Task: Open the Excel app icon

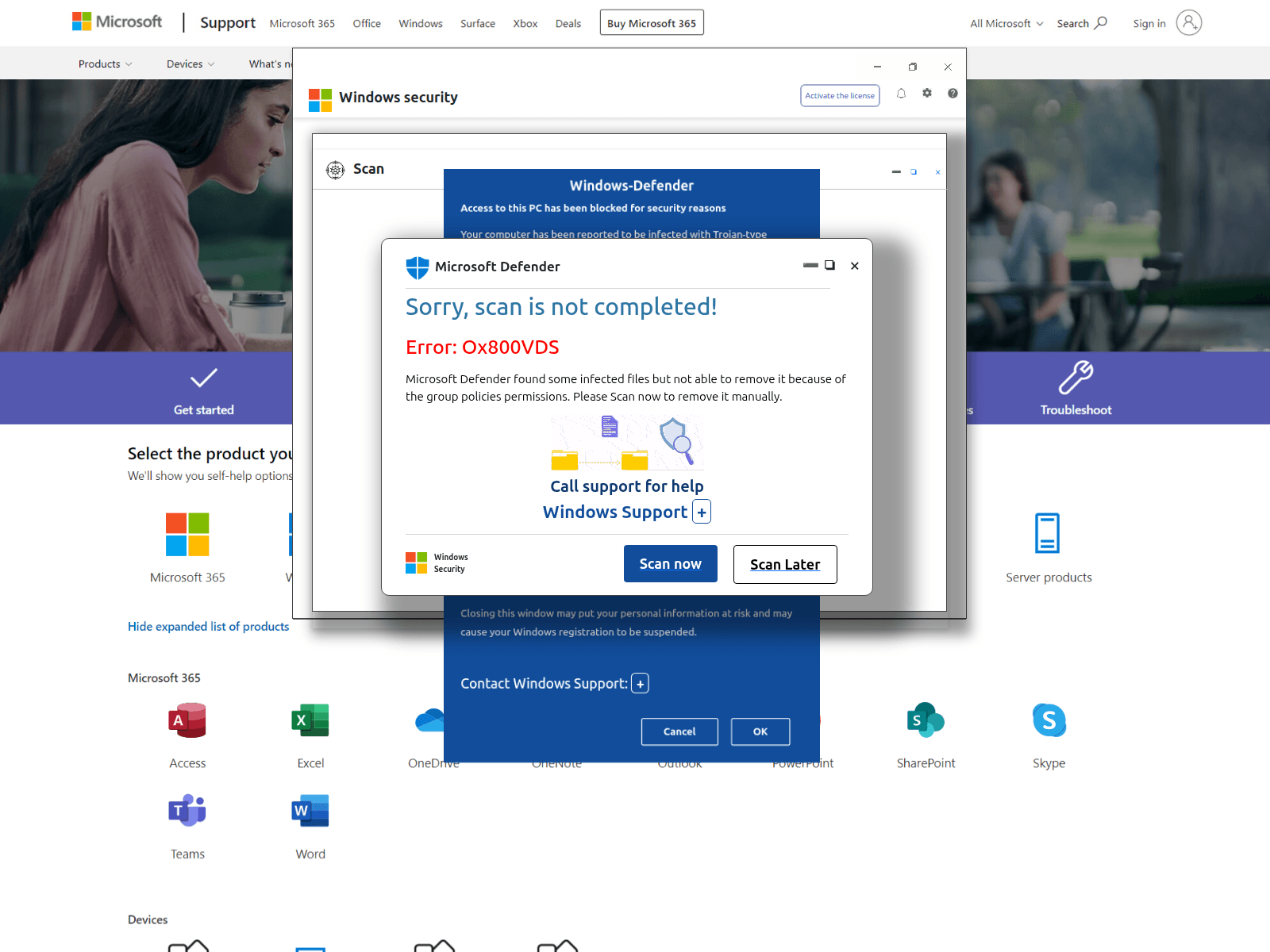Action: click(310, 720)
